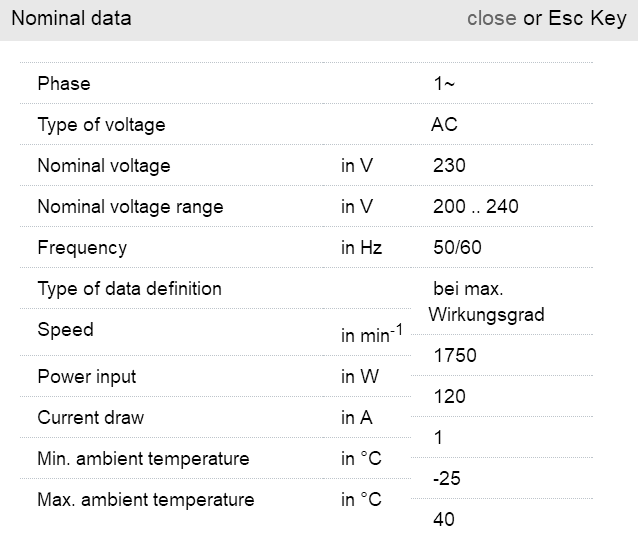Select the "Max. ambient temperature" label

pyautogui.click(x=146, y=500)
